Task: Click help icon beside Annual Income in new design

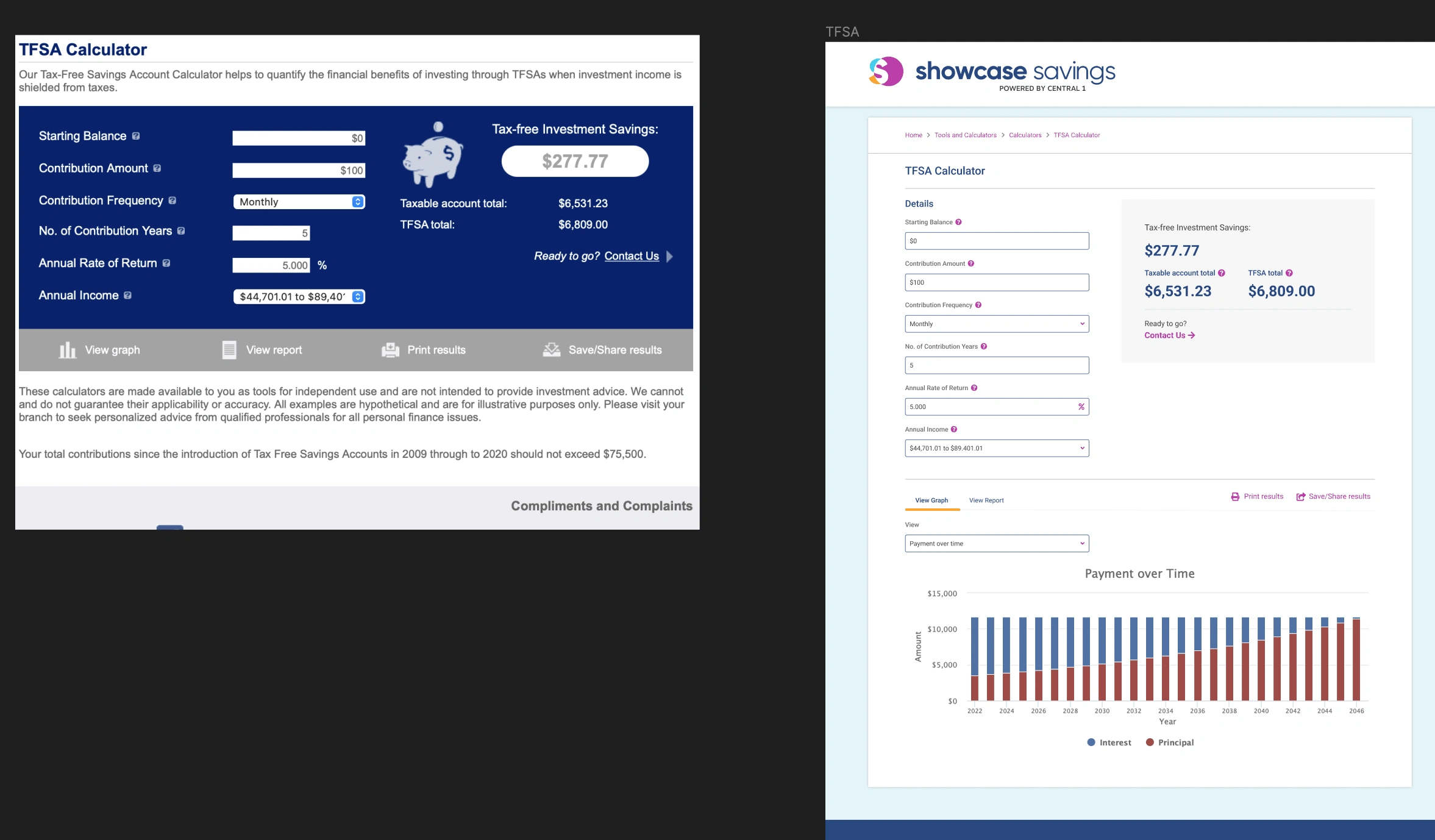Action: point(954,429)
